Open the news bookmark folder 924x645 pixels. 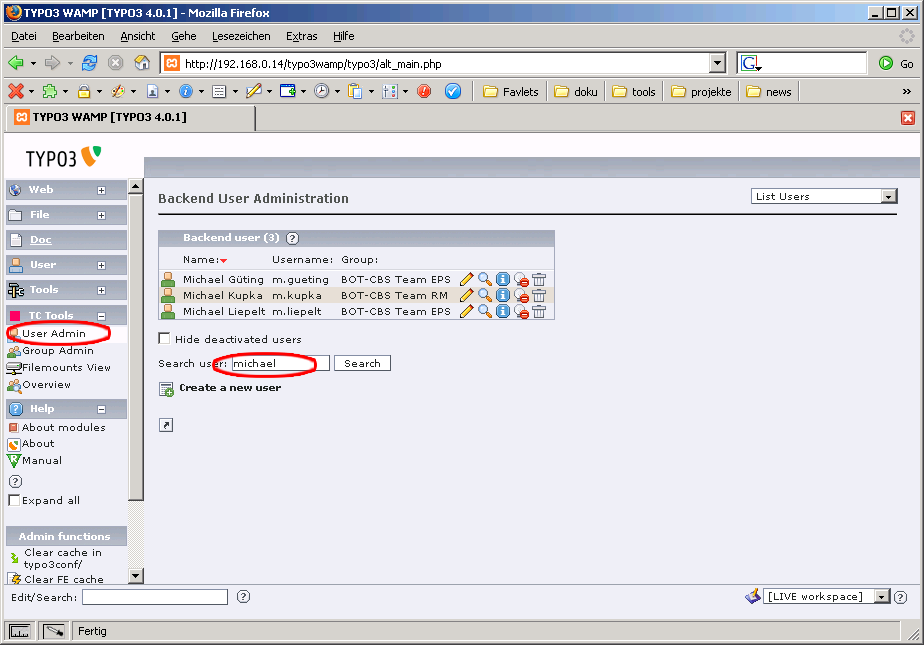769,91
